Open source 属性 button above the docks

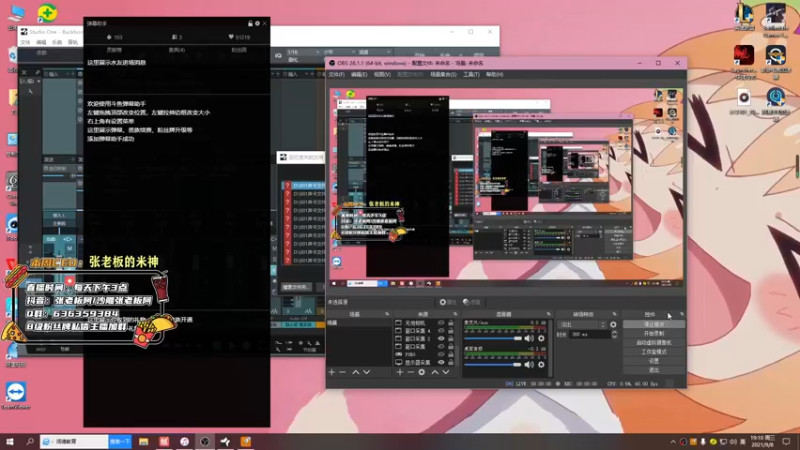(448, 302)
